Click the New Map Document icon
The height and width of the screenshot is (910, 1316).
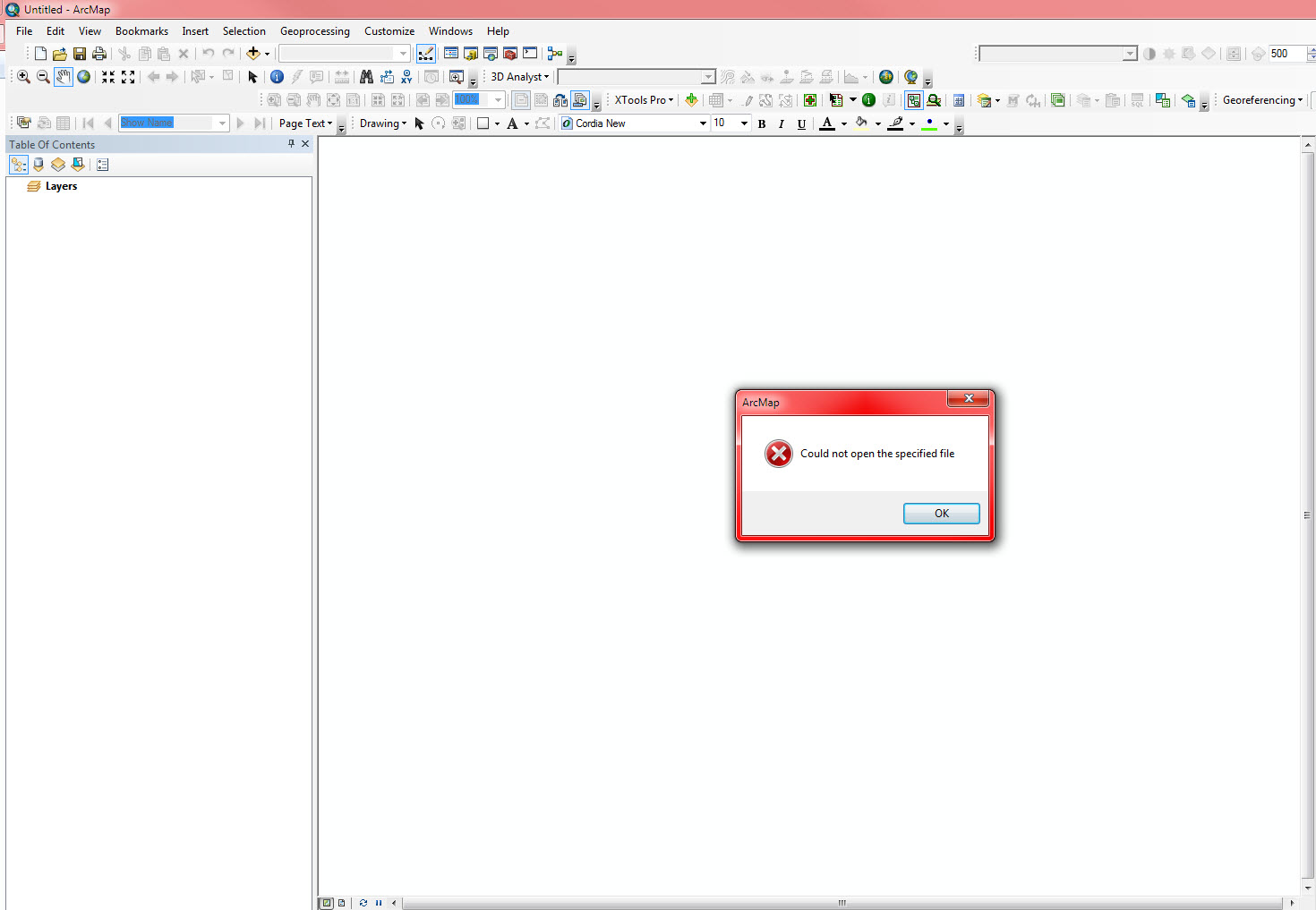tap(40, 54)
